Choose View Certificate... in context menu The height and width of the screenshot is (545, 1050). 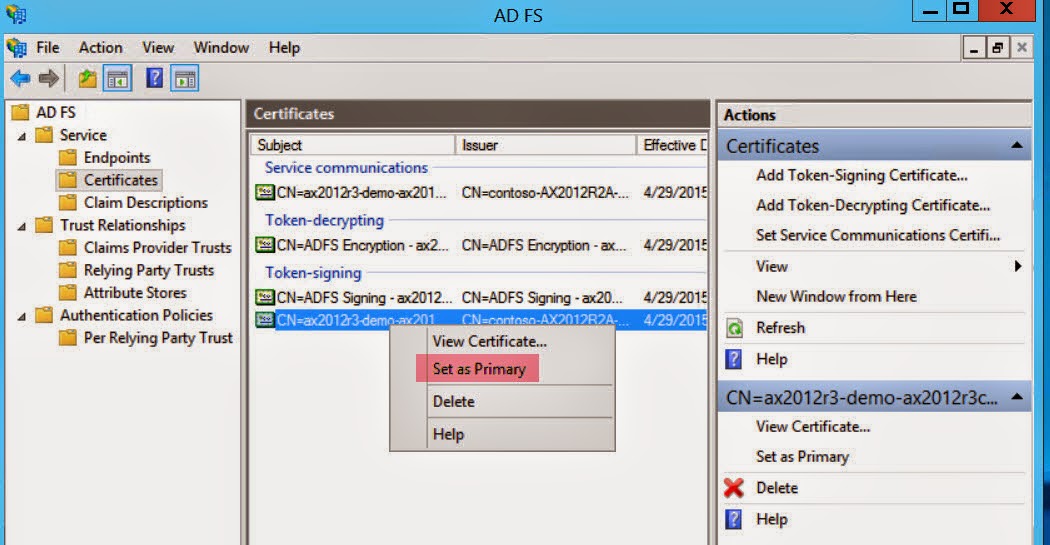(x=490, y=341)
